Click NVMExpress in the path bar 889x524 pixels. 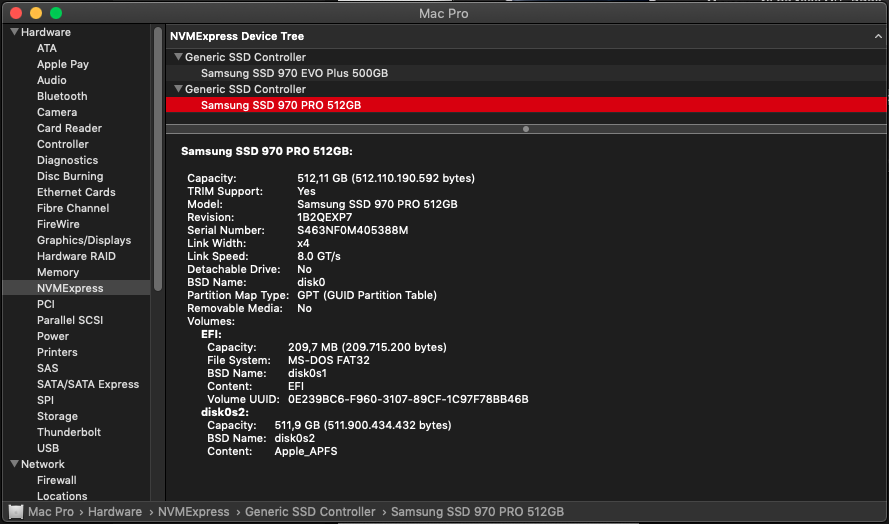(193, 512)
